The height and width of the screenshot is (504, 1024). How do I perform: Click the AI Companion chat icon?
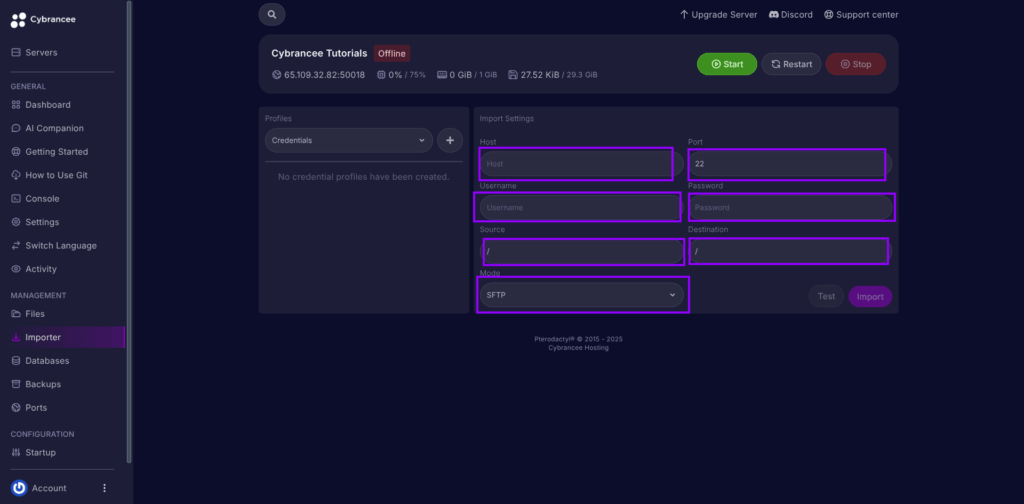coord(16,128)
